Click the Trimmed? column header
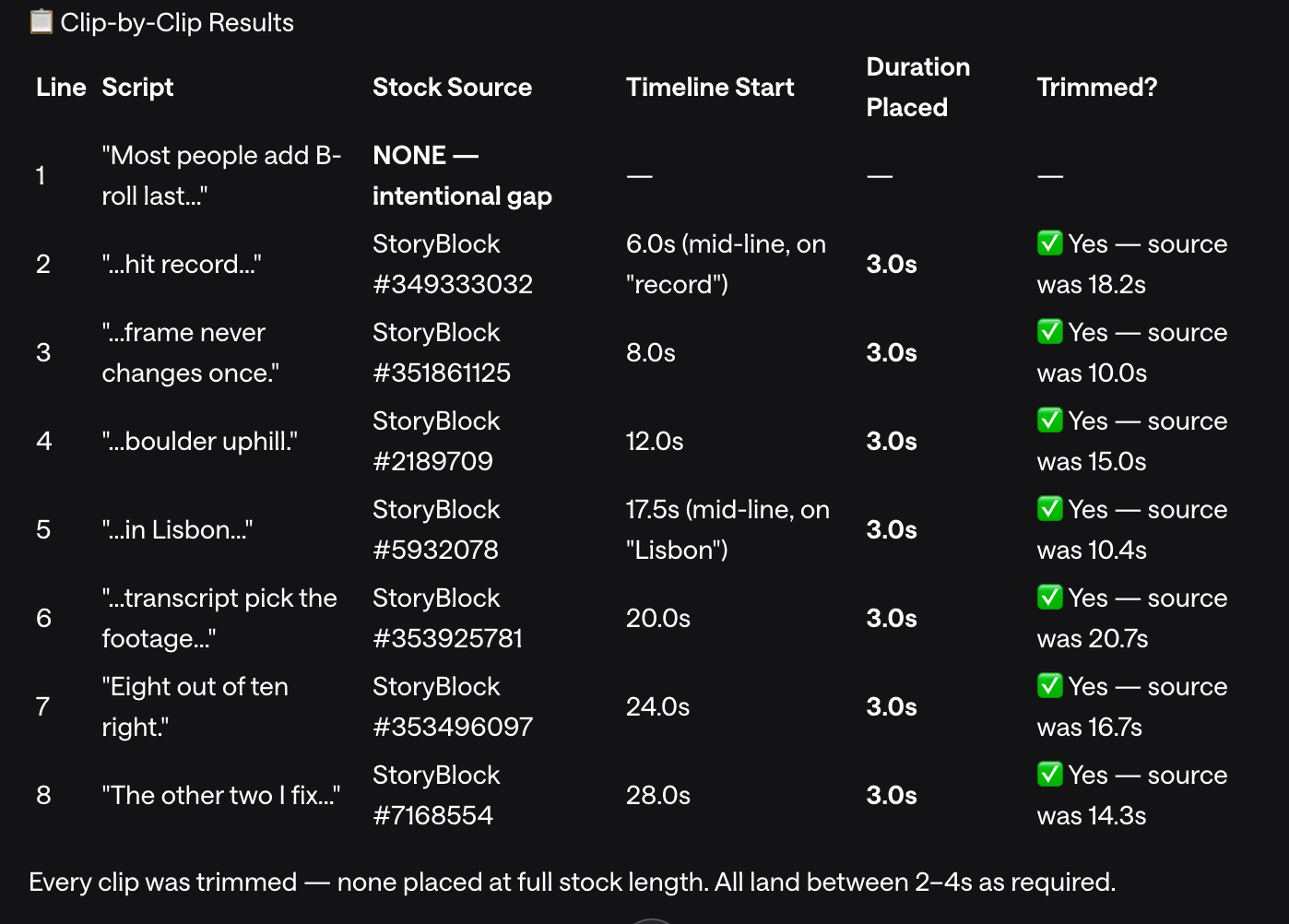 point(1096,87)
